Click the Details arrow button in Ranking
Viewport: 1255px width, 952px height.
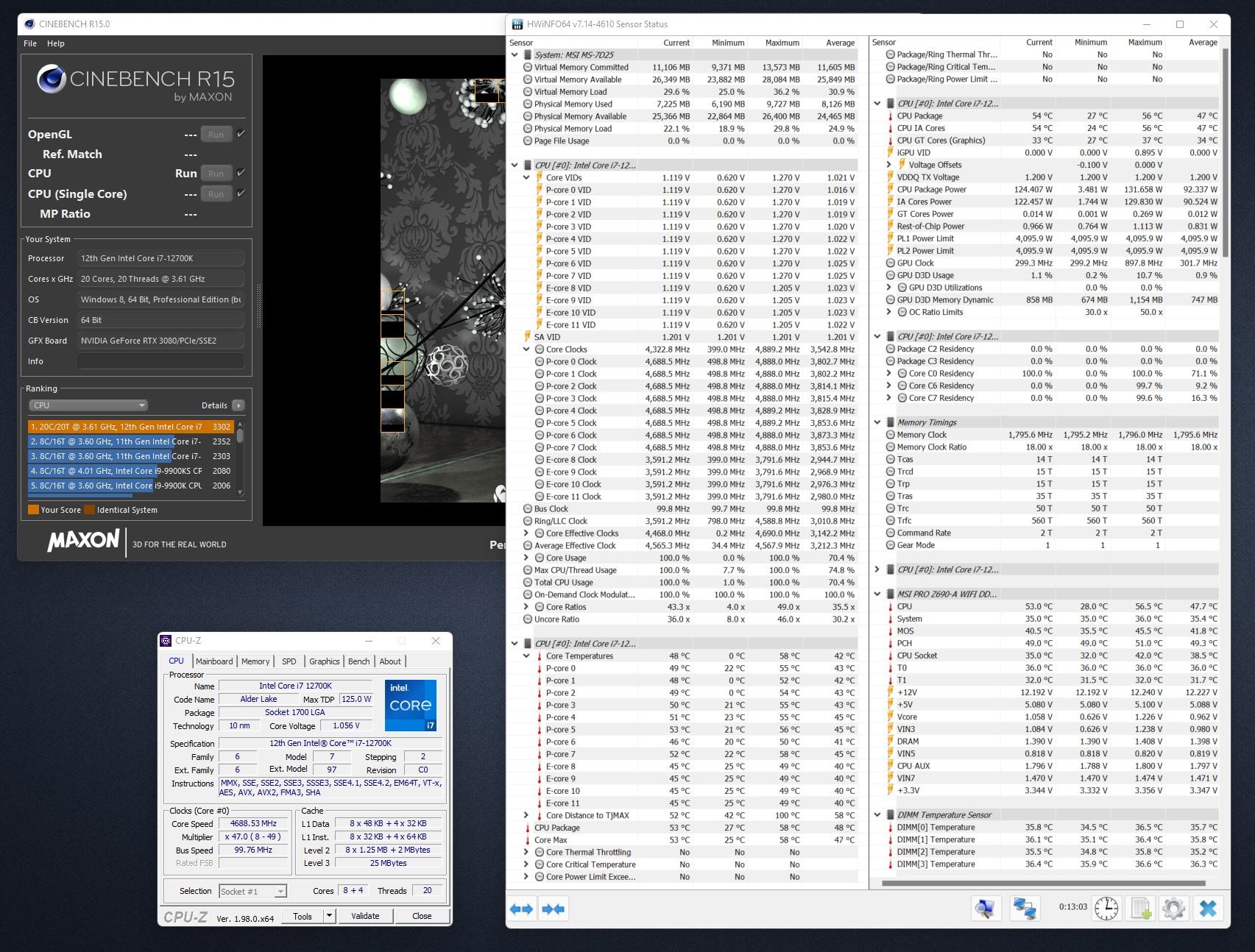(x=238, y=405)
